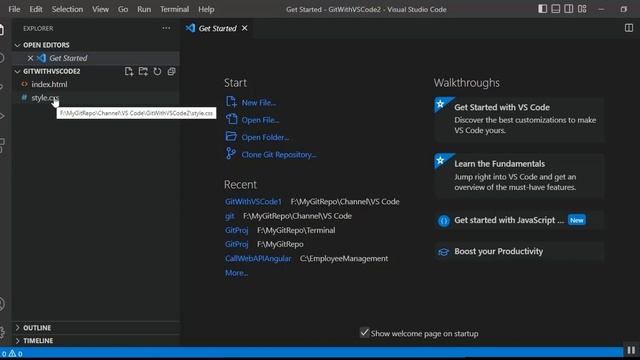640x360 pixels.
Task: Click the pause icon at bottom right
Action: [x=631, y=350]
